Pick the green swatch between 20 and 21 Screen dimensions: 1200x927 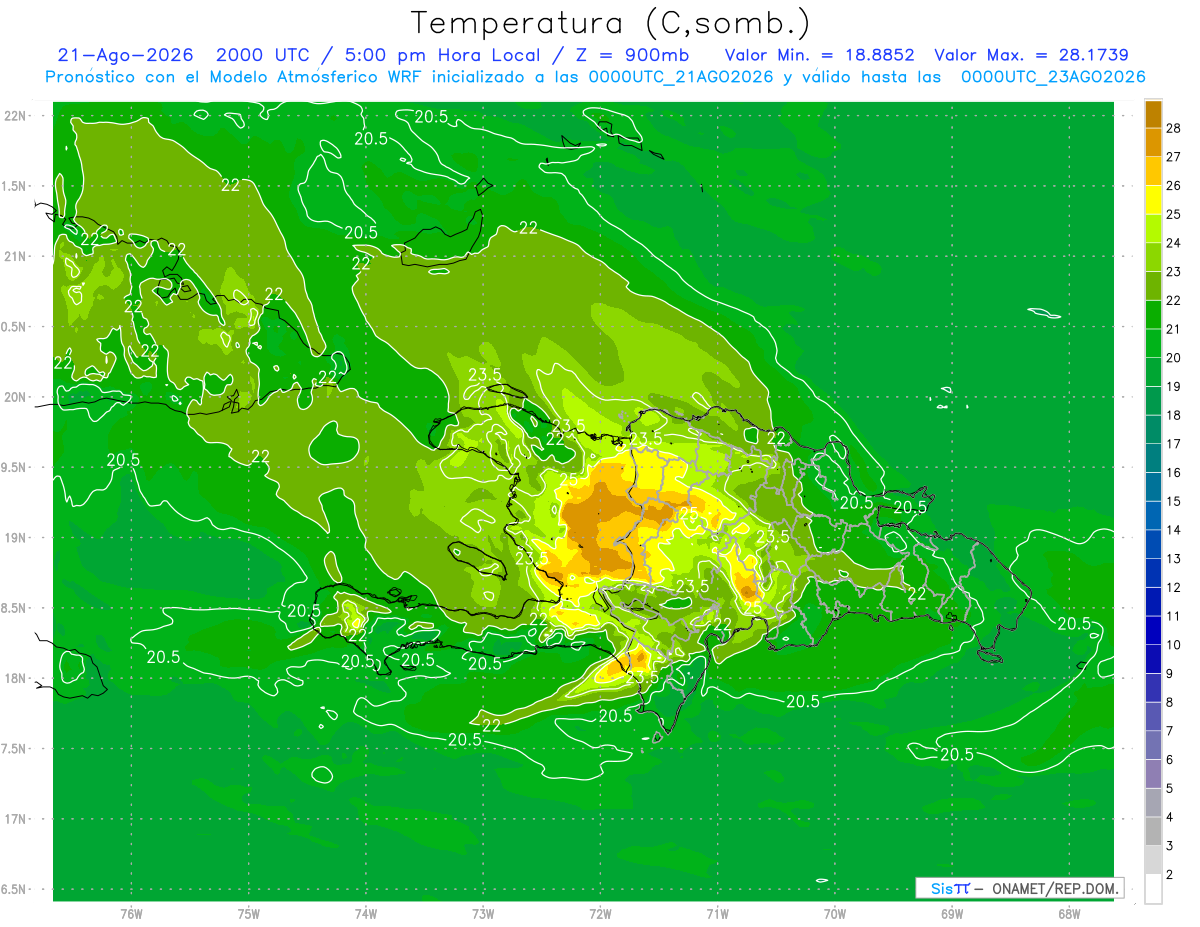(1154, 343)
